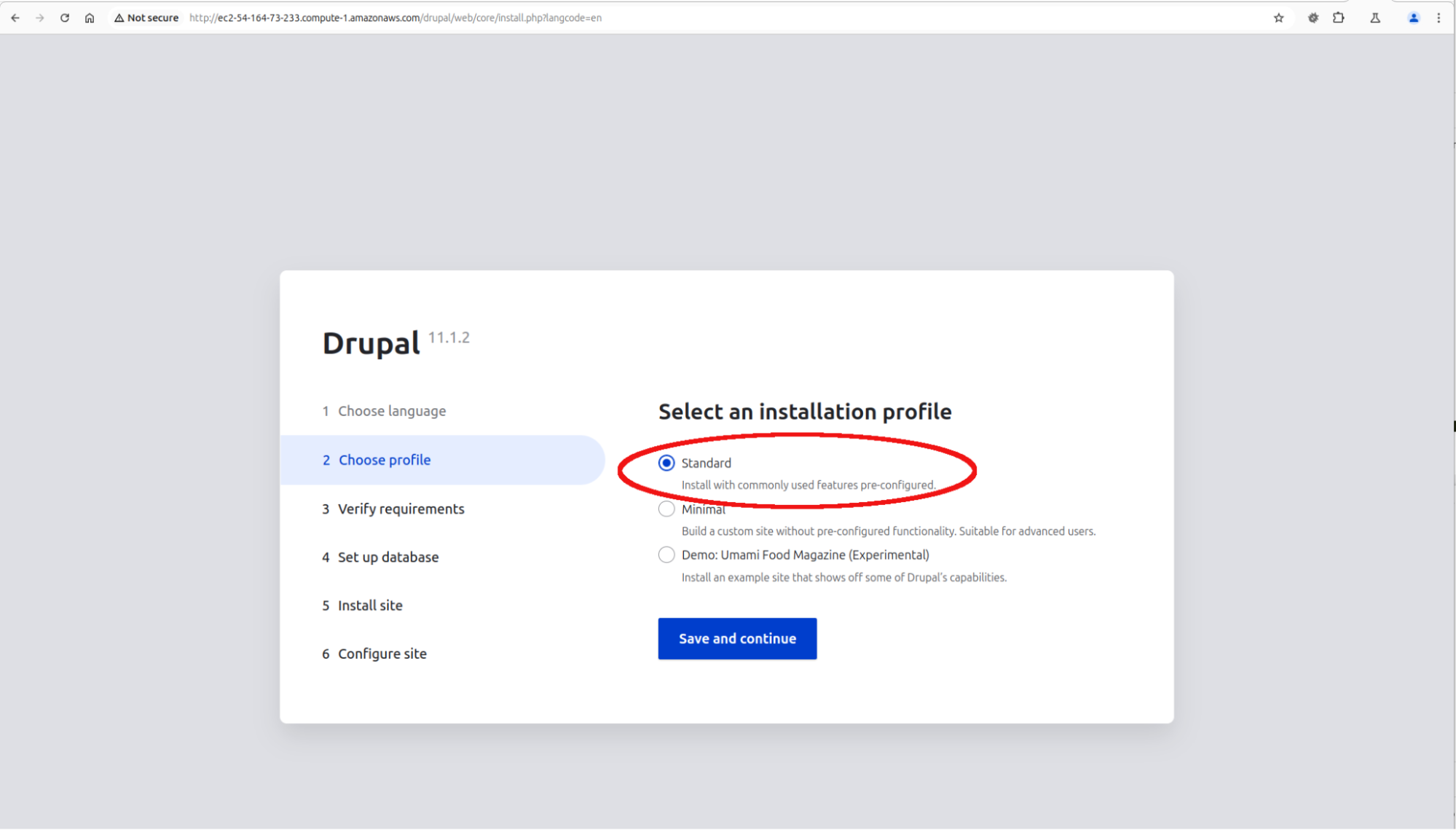This screenshot has width=1456, height=830.
Task: Click the Minimal profile description text
Action: [x=889, y=531]
